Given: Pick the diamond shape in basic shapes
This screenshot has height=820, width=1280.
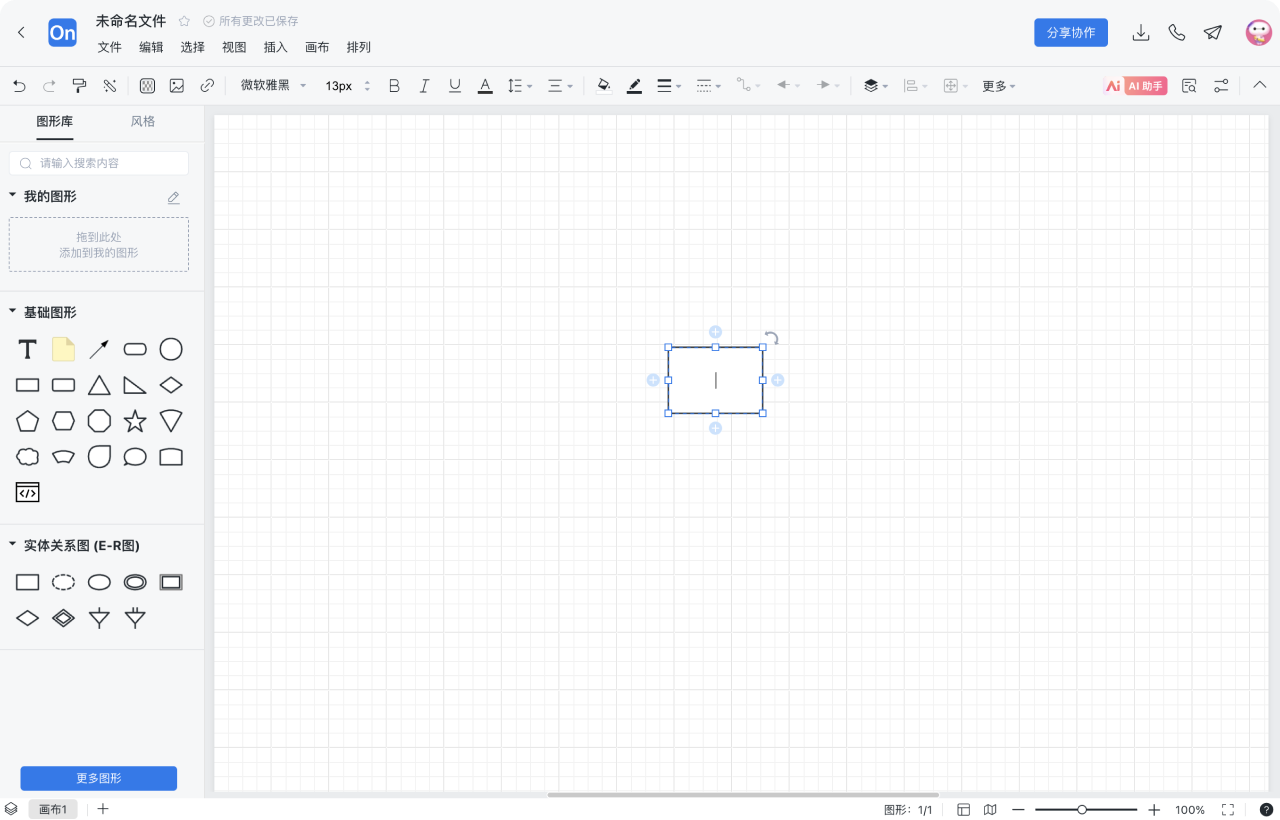Looking at the screenshot, I should (171, 385).
